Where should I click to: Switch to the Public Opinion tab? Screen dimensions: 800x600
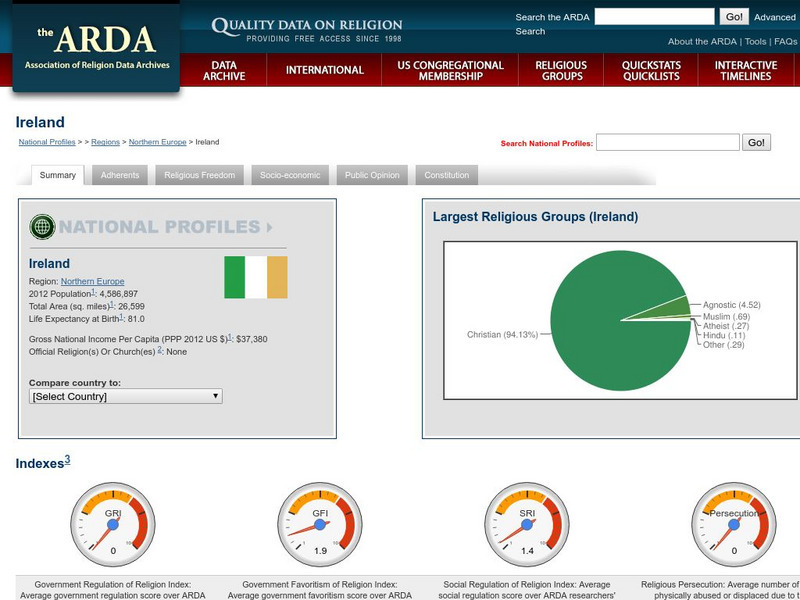(372, 174)
